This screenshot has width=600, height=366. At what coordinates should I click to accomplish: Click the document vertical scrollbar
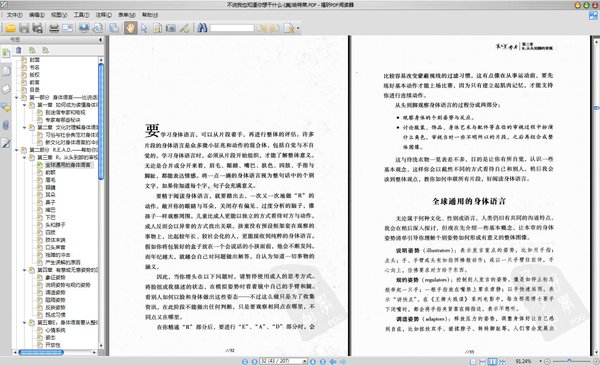596,108
